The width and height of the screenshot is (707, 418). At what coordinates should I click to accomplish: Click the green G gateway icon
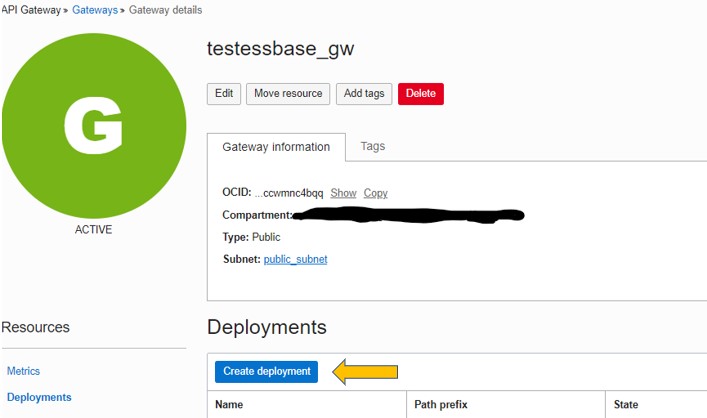[94, 126]
